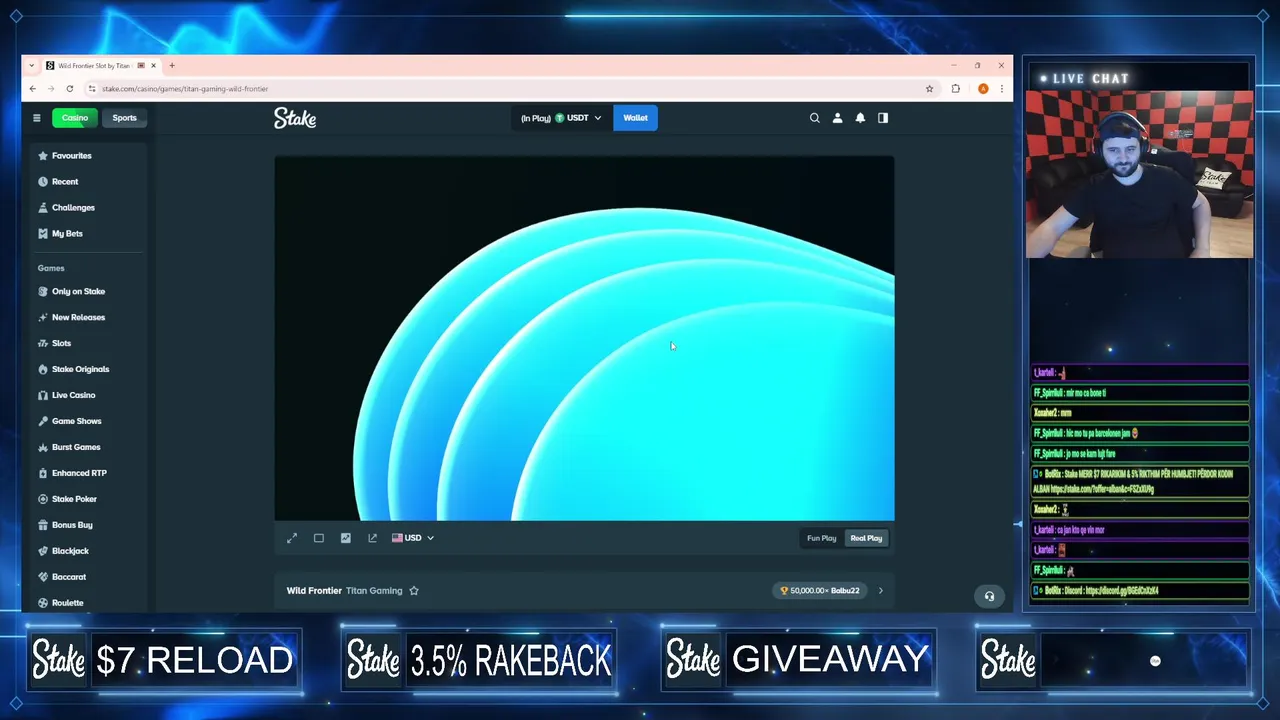
Task: Open the tab search dropdown arrow
Action: [31, 66]
